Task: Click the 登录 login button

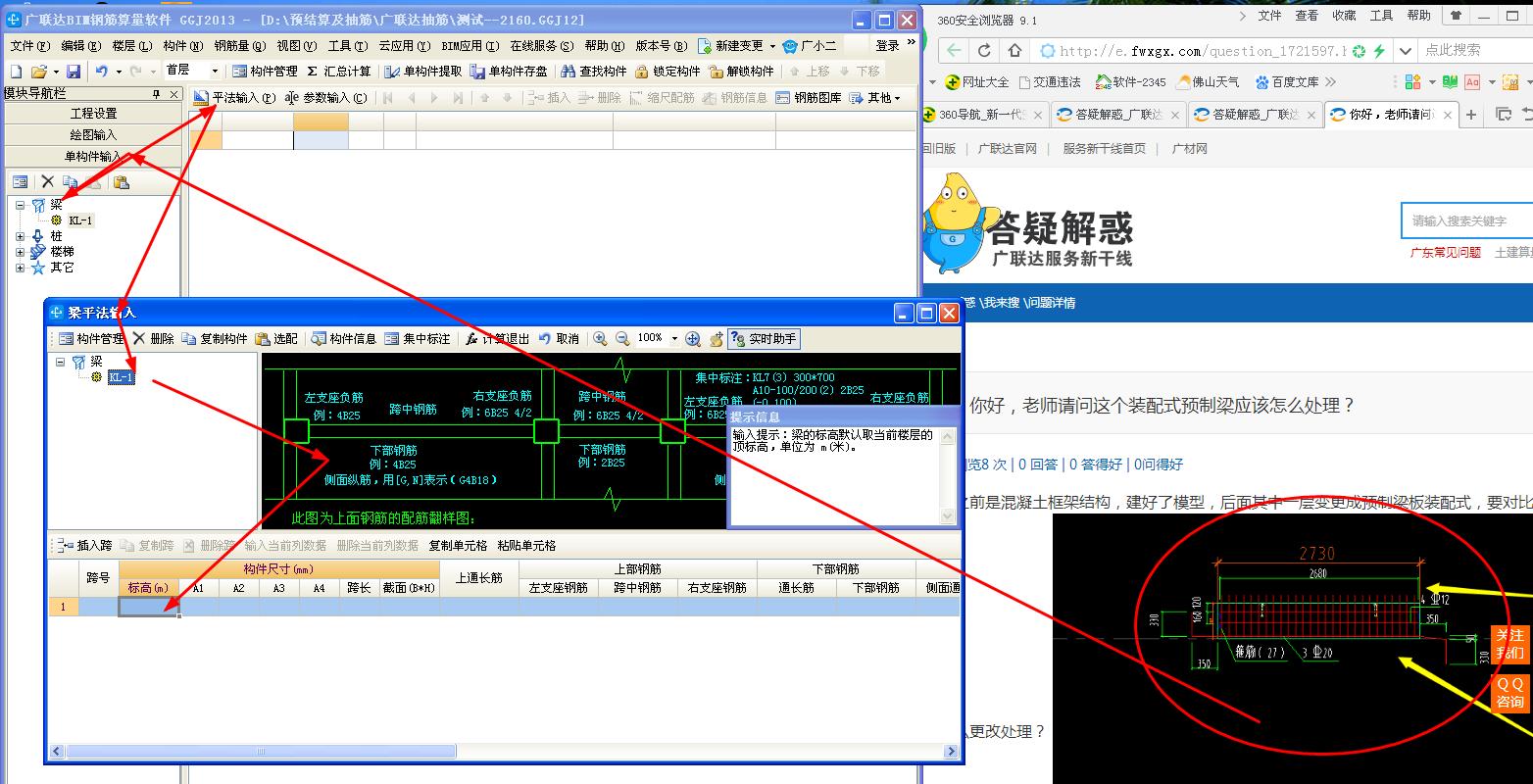Action: click(888, 46)
